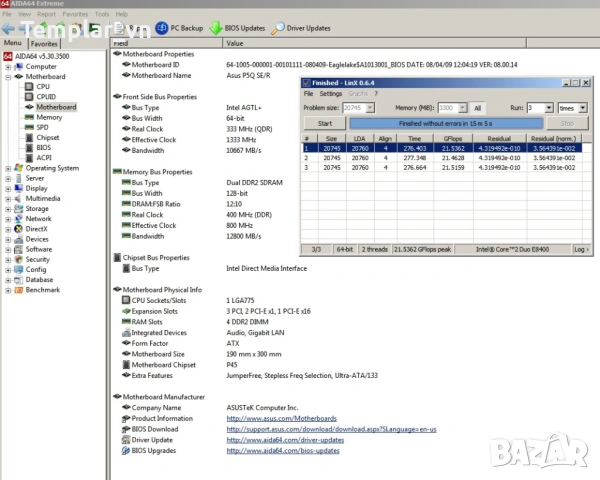Click the GFlops column header in LinX
The width and height of the screenshot is (600, 480).
[x=453, y=139]
